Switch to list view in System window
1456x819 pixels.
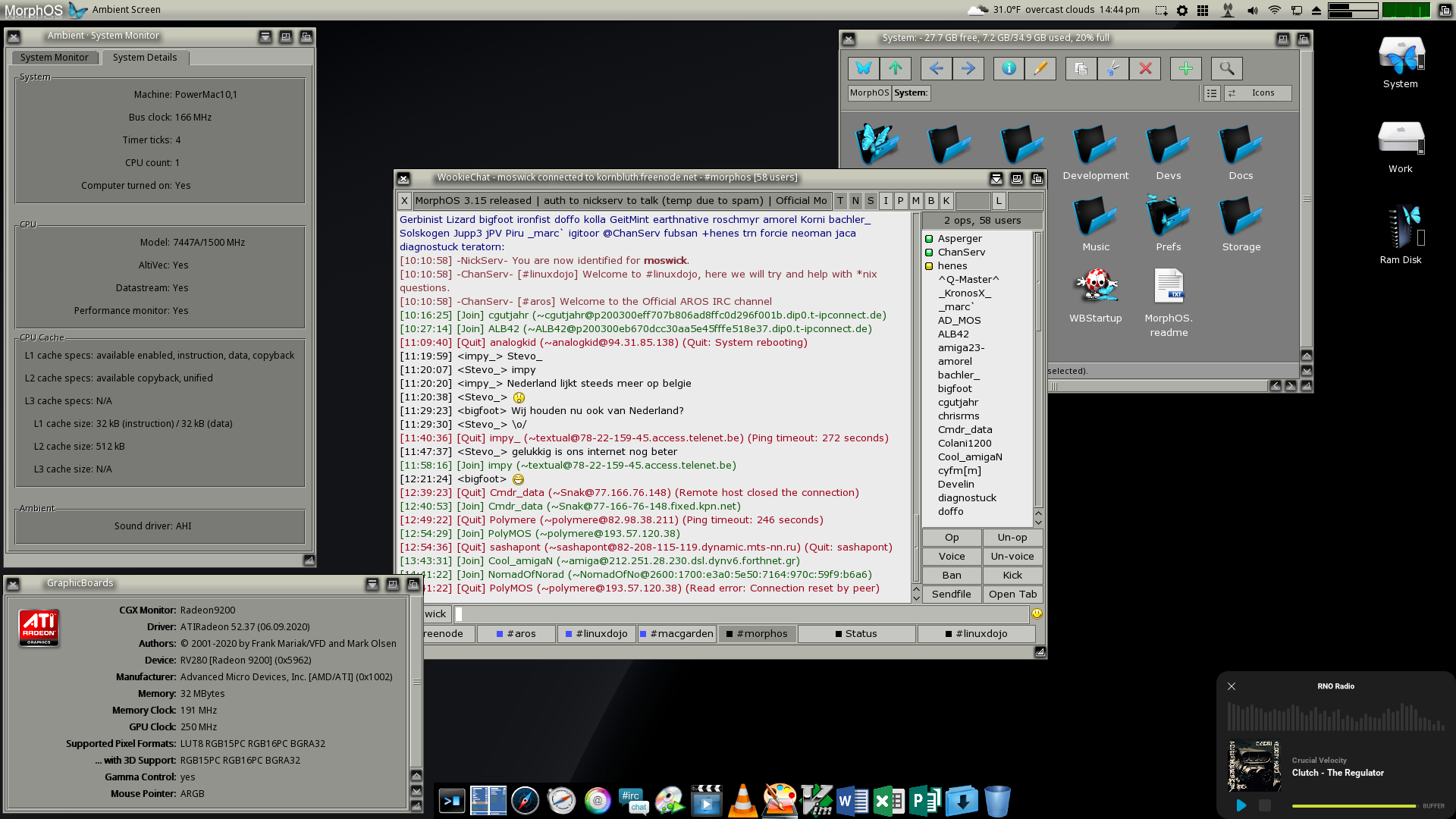[x=1212, y=93]
